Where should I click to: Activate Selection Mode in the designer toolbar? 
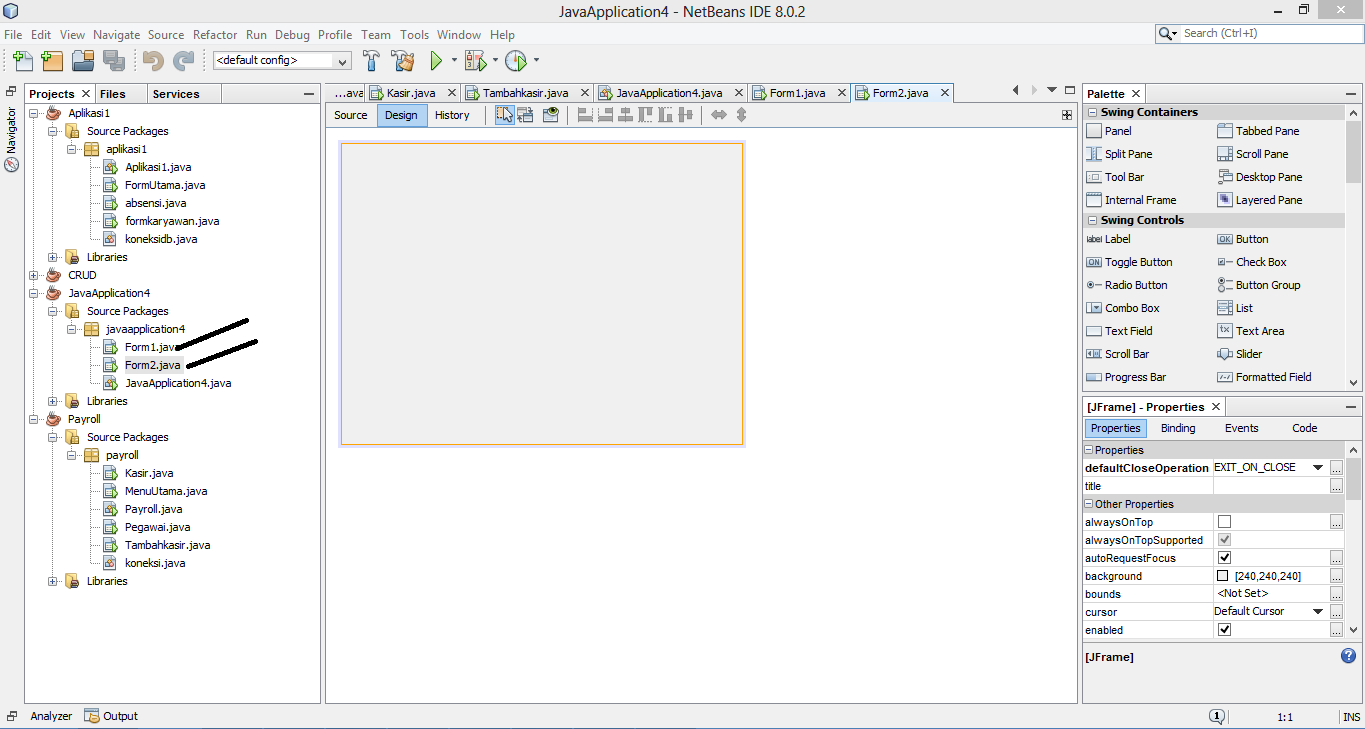[504, 115]
